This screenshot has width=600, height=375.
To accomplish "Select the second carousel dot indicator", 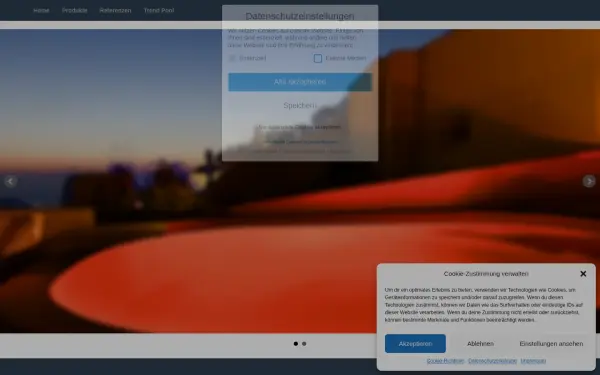I will point(304,344).
